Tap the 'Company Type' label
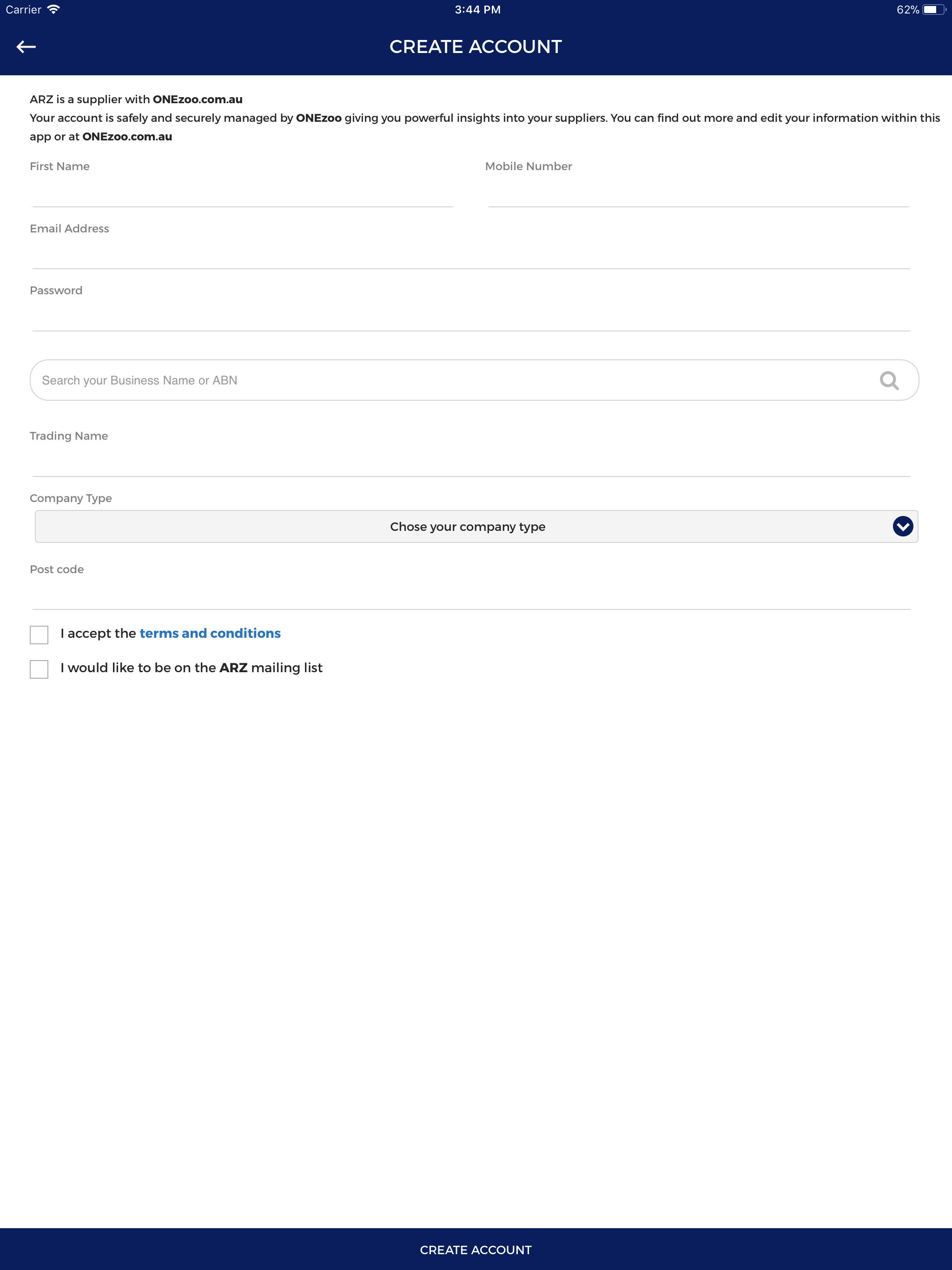Screen dimensions: 952x1270 pos(71,498)
